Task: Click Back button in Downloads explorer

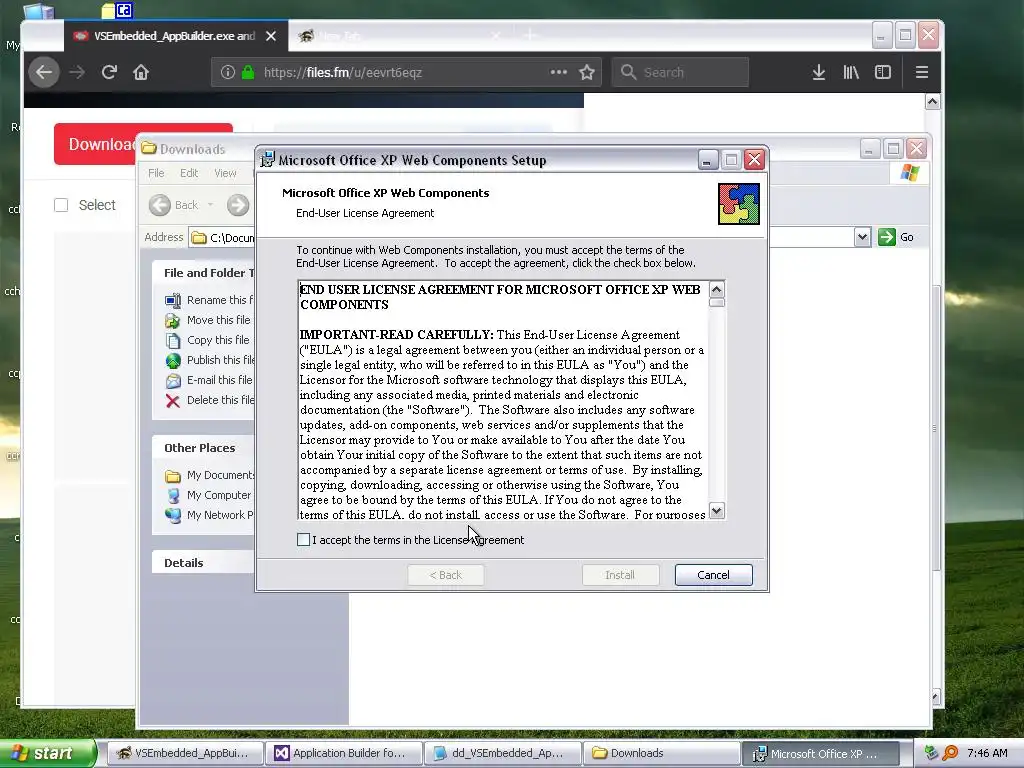Action: click(173, 205)
